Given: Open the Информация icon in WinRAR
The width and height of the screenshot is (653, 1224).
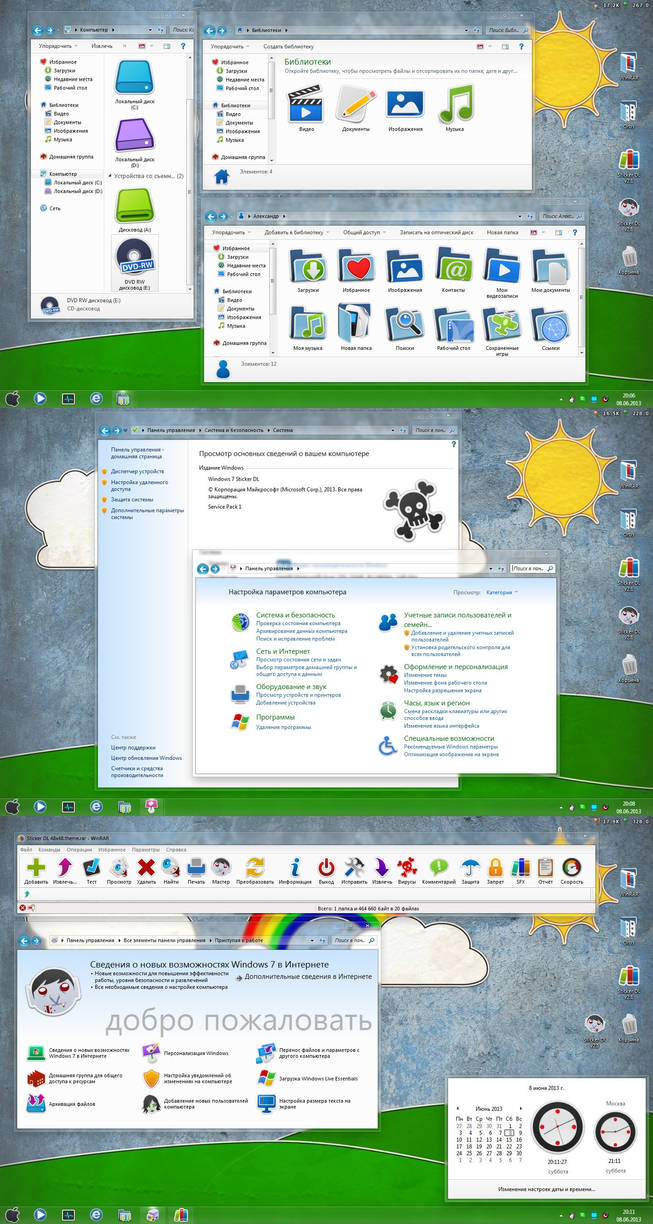Looking at the screenshot, I should pos(295,867).
